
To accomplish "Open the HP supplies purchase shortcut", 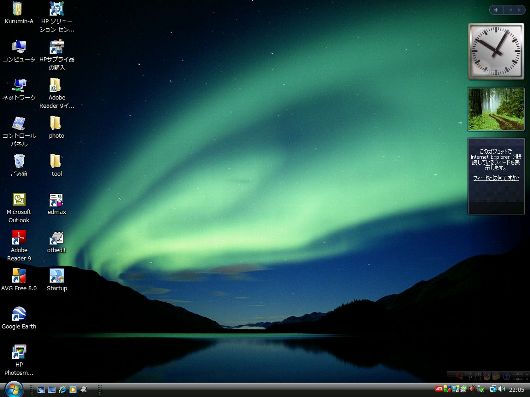I will (x=56, y=55).
